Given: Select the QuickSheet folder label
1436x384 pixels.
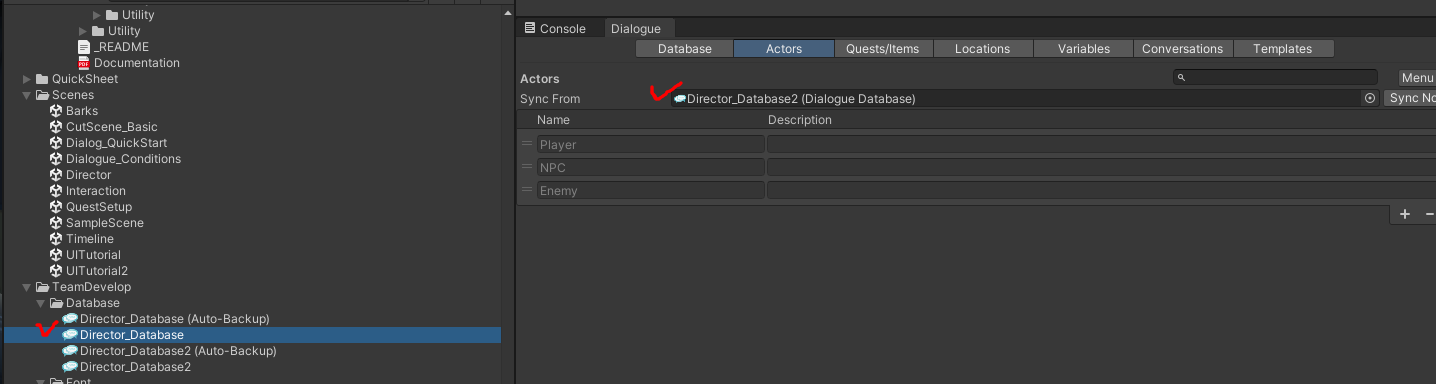Looking at the screenshot, I should pyautogui.click(x=85, y=79).
